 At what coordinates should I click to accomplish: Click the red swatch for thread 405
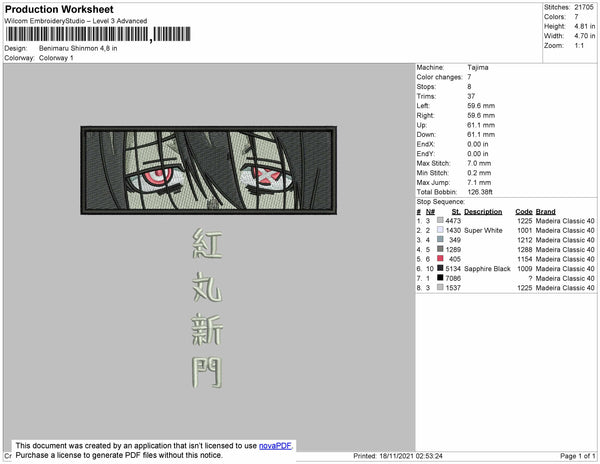(440, 258)
